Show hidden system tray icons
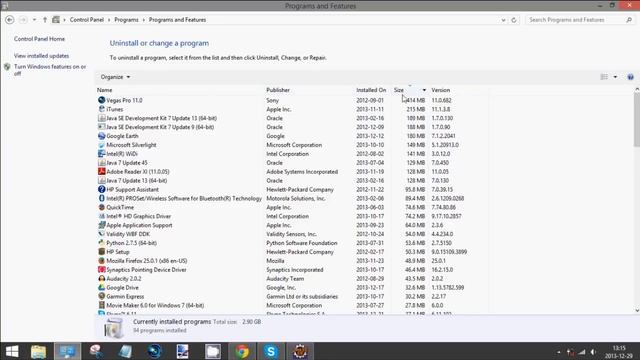This screenshot has width=640, height=360. tap(559, 352)
